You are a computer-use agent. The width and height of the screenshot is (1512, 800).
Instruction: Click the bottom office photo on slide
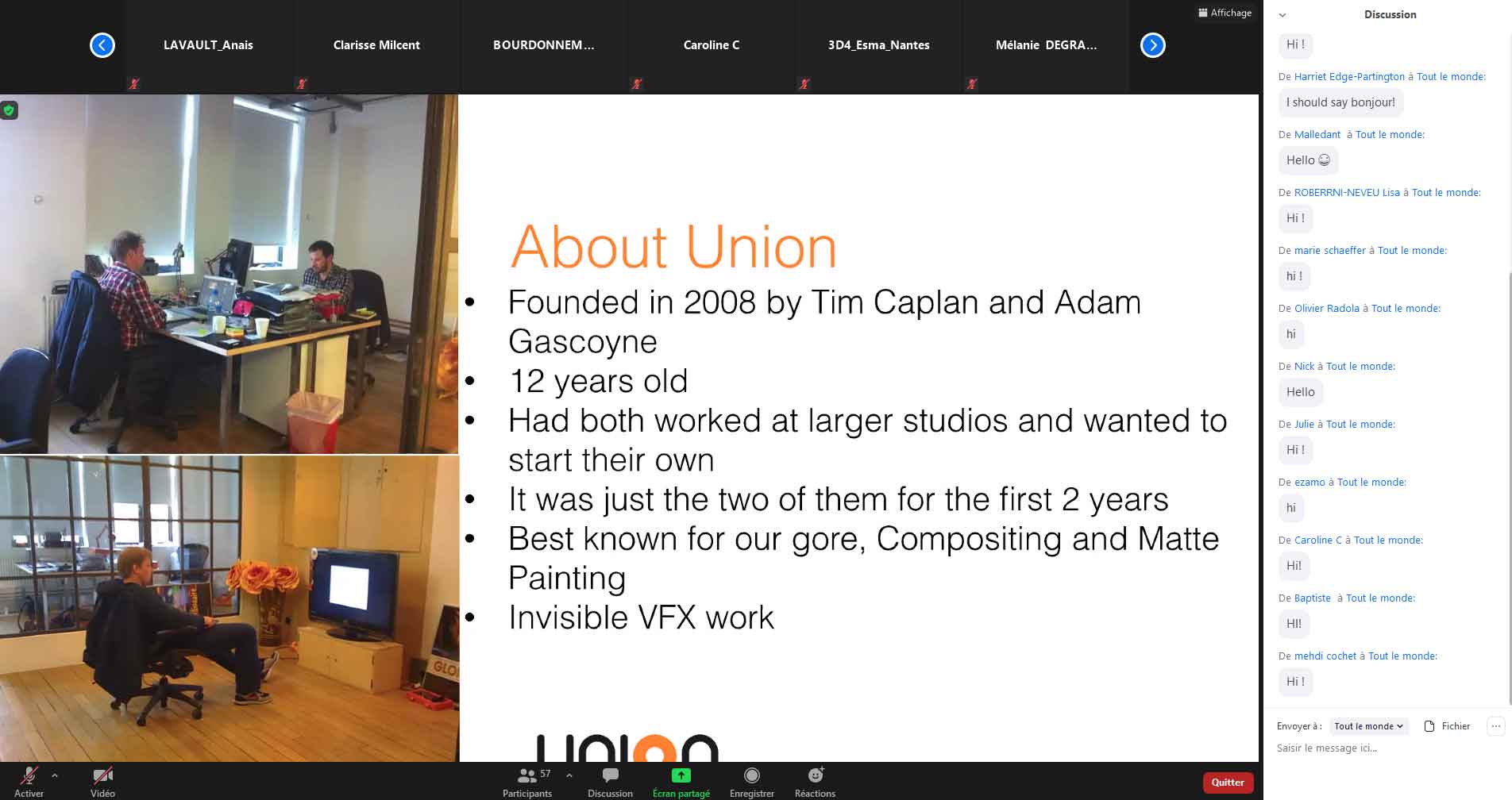(x=229, y=609)
